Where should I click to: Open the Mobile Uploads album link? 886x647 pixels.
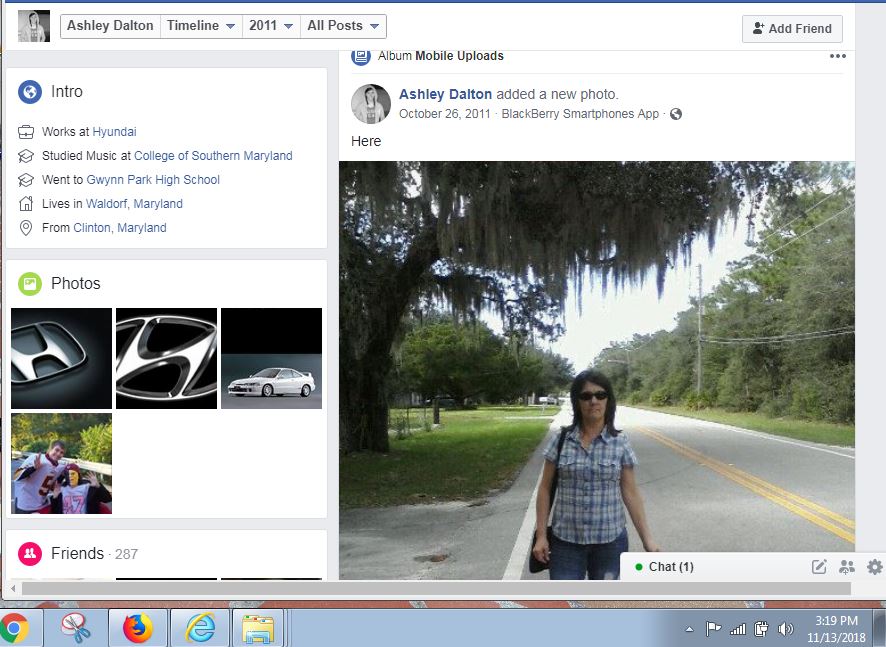click(x=459, y=56)
